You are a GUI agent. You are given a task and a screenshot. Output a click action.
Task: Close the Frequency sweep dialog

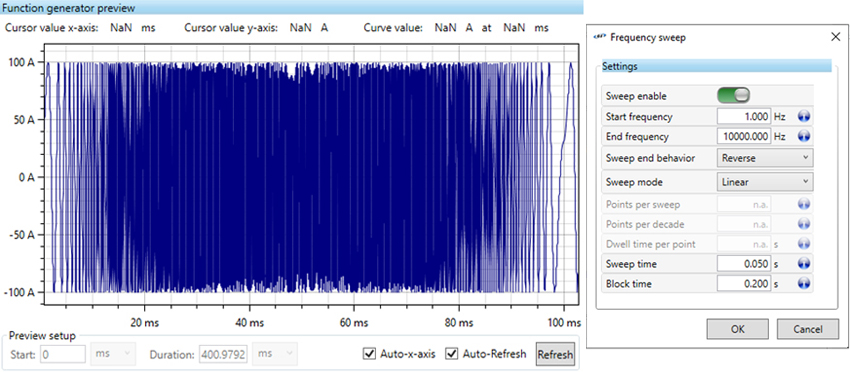click(835, 37)
